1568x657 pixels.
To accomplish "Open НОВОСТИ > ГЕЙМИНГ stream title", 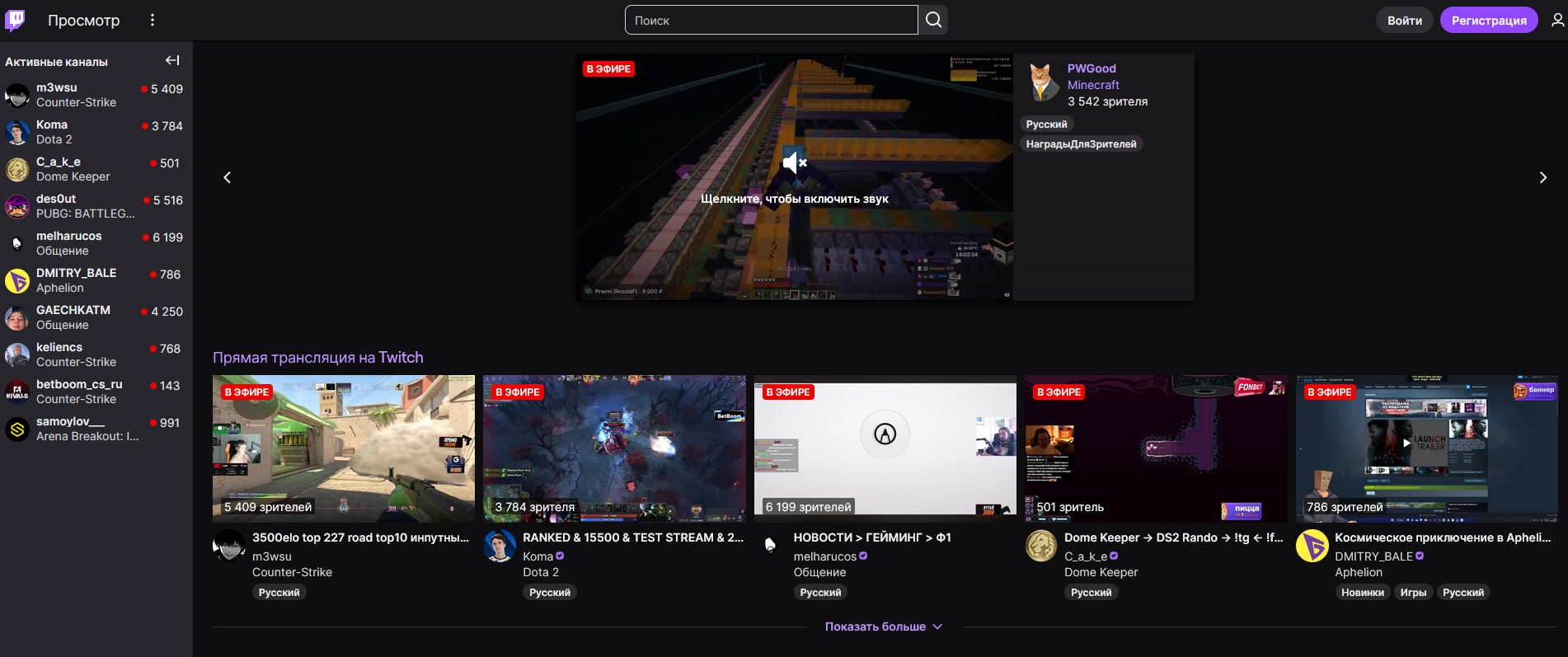I will pos(872,537).
